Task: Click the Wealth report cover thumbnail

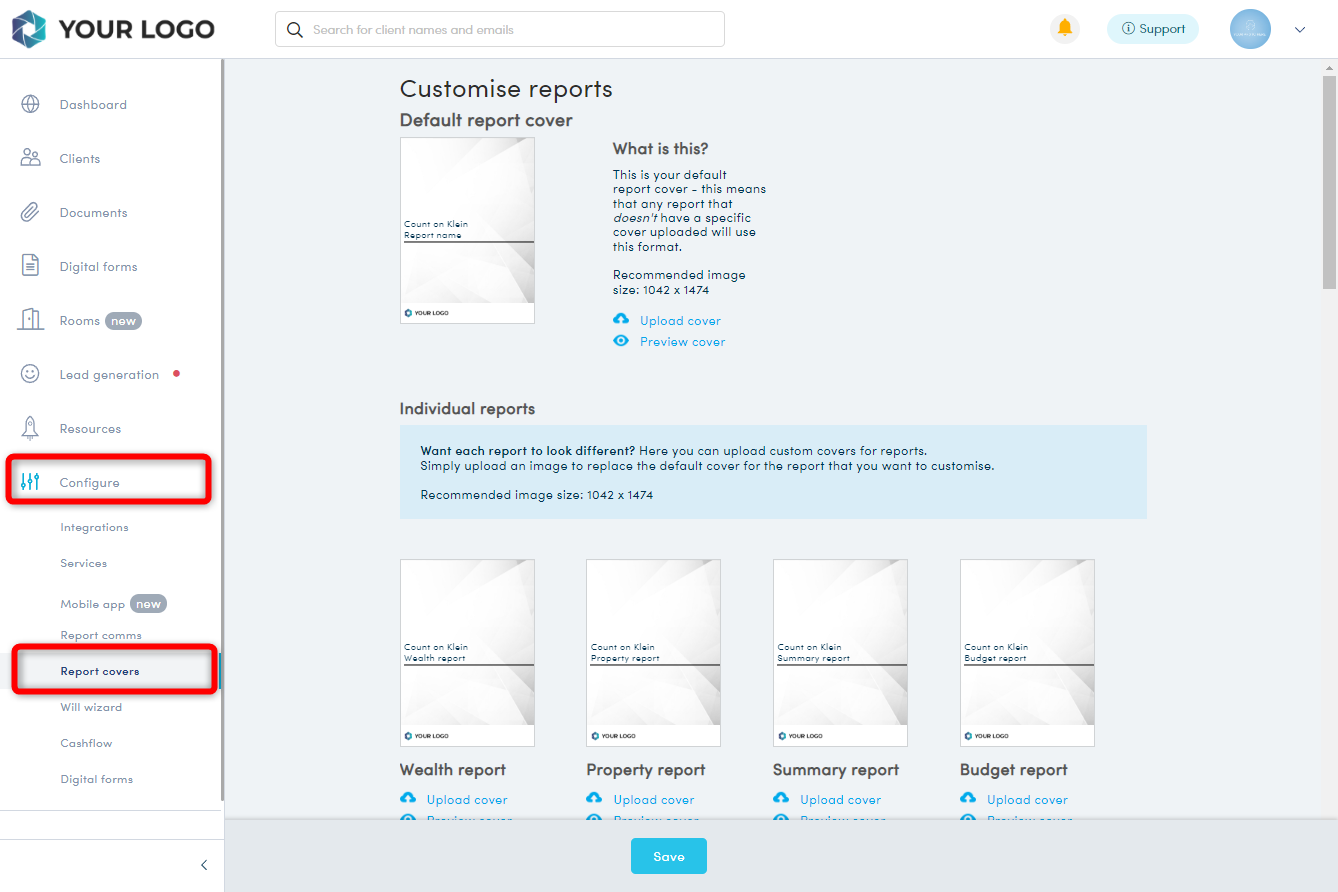Action: tap(467, 653)
